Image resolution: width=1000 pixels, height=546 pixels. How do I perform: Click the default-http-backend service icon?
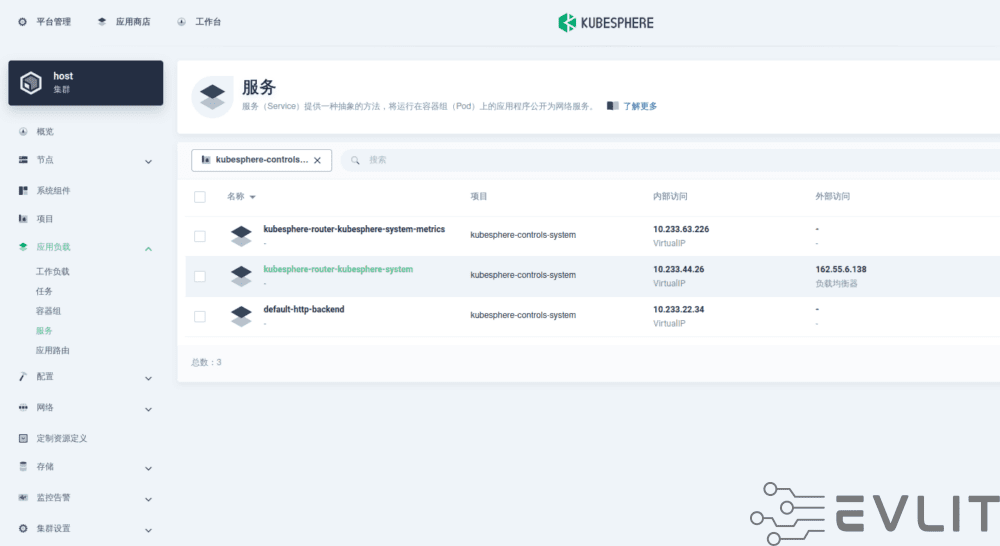(x=241, y=316)
